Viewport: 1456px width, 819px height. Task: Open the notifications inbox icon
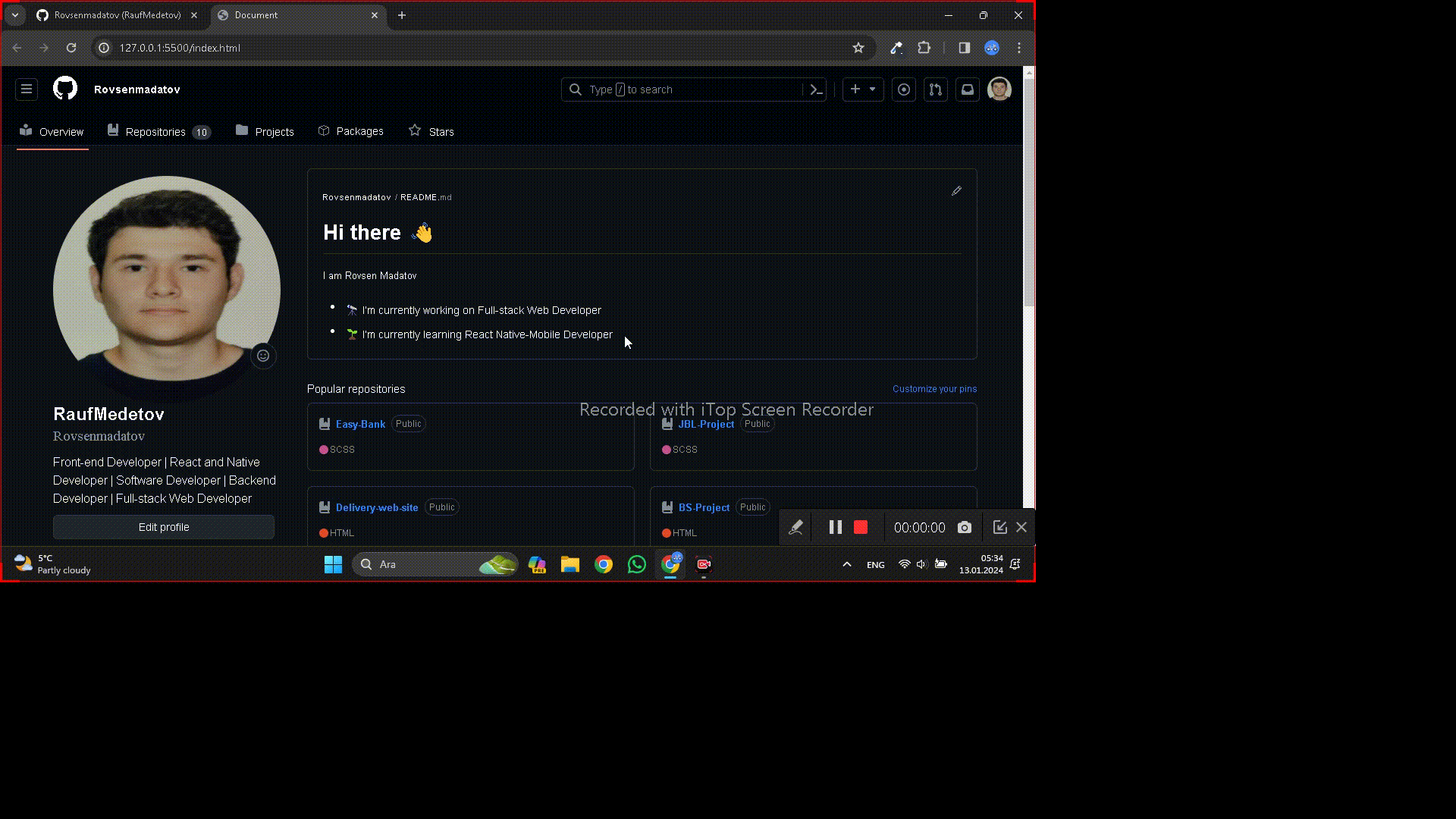(x=968, y=89)
